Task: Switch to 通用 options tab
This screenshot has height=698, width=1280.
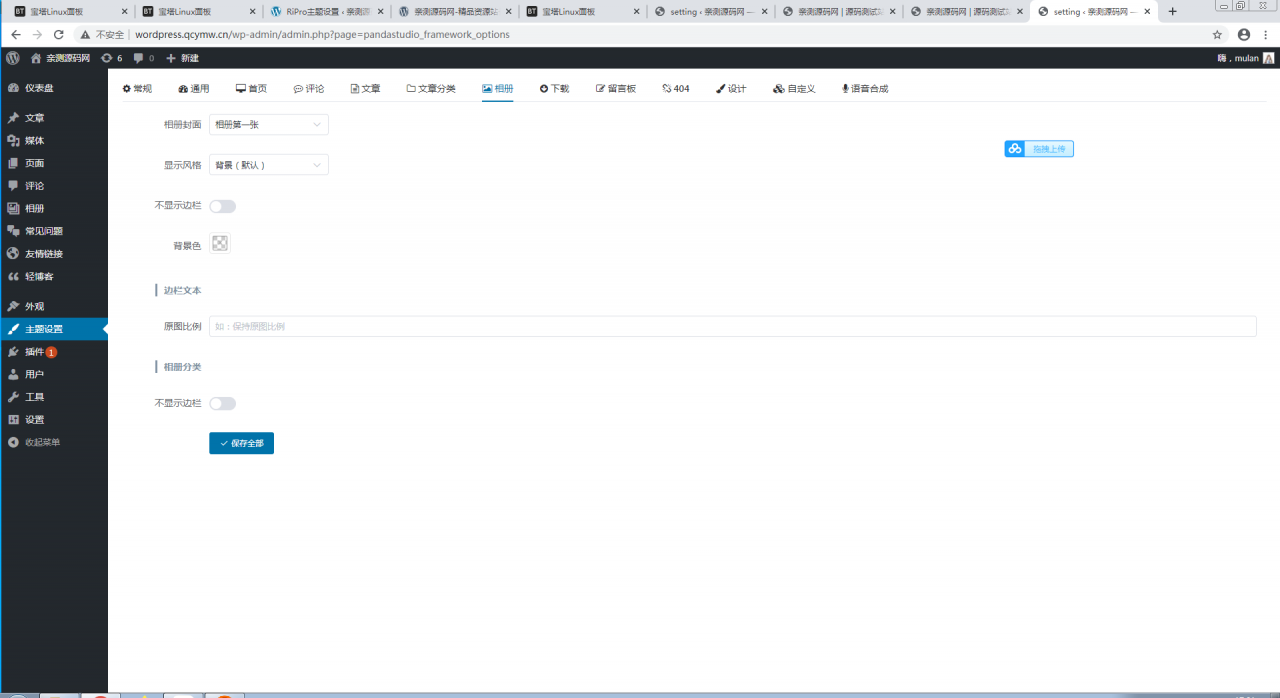Action: tap(194, 89)
